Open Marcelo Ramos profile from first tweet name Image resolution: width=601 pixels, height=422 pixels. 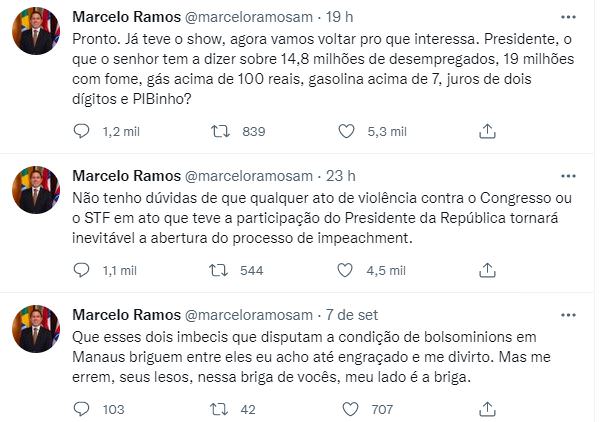126,17
